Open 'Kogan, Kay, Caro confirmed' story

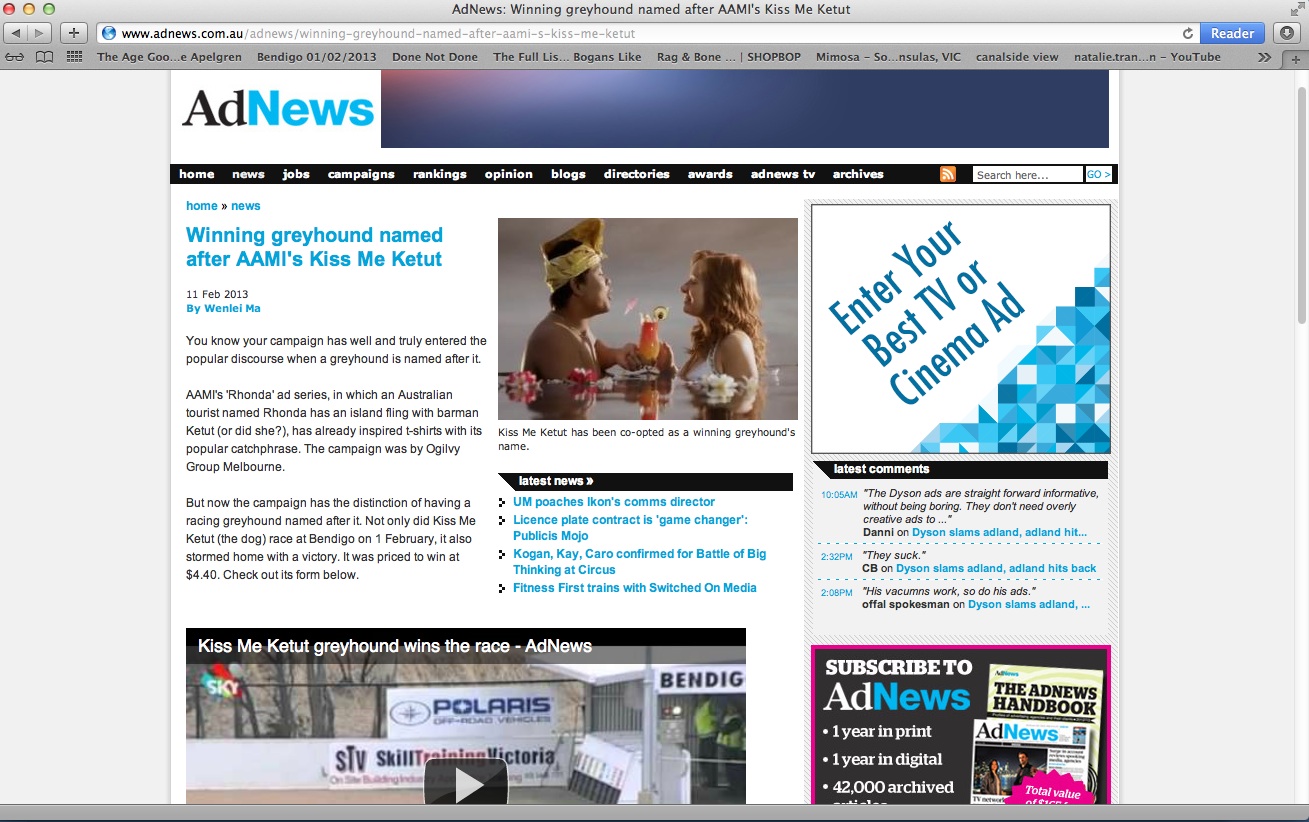639,562
